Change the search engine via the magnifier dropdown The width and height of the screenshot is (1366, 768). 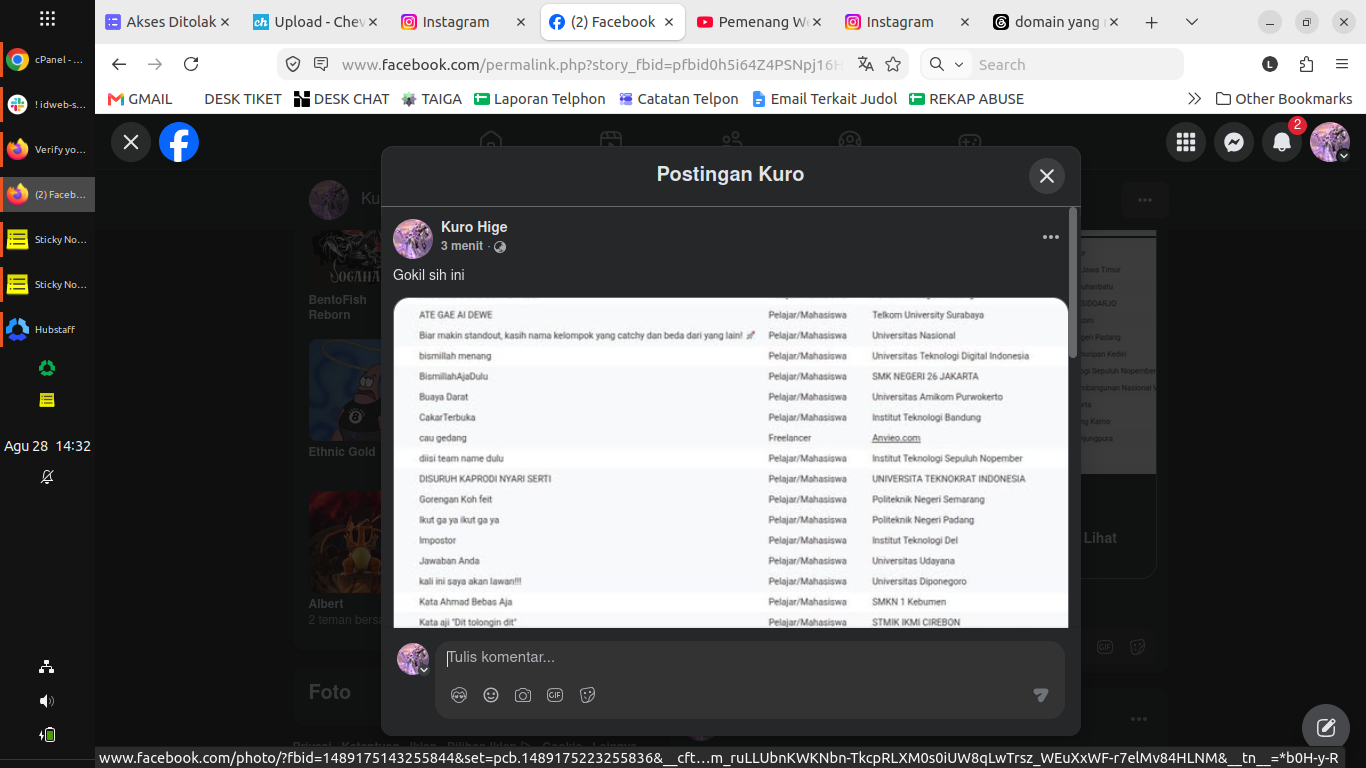(x=946, y=64)
